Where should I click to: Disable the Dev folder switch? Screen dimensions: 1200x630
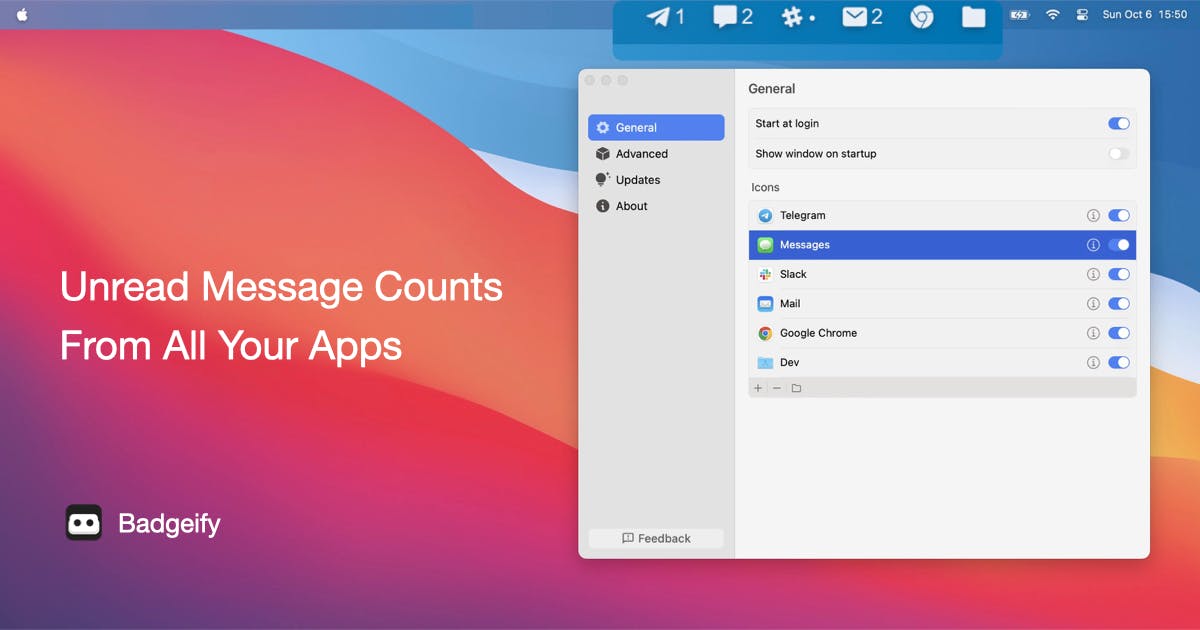pyautogui.click(x=1119, y=363)
